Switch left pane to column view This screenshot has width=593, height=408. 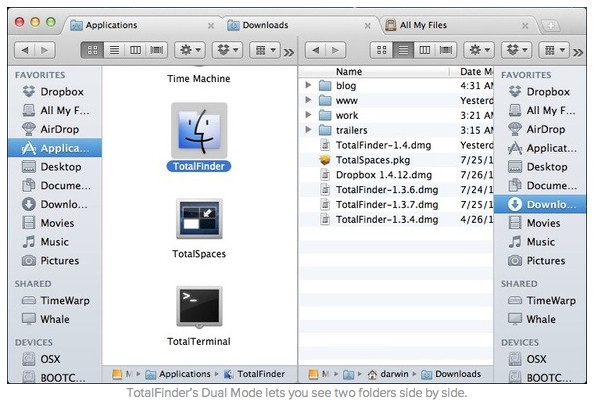click(135, 50)
